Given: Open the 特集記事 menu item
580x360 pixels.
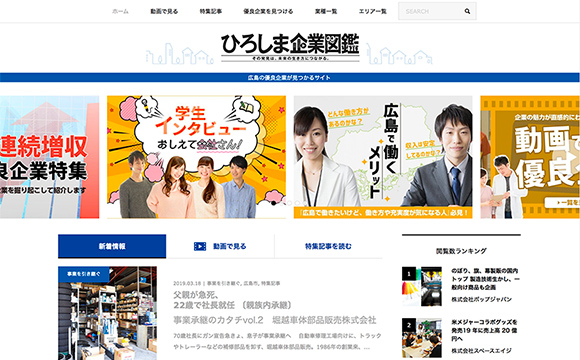Looking at the screenshot, I should (x=211, y=11).
